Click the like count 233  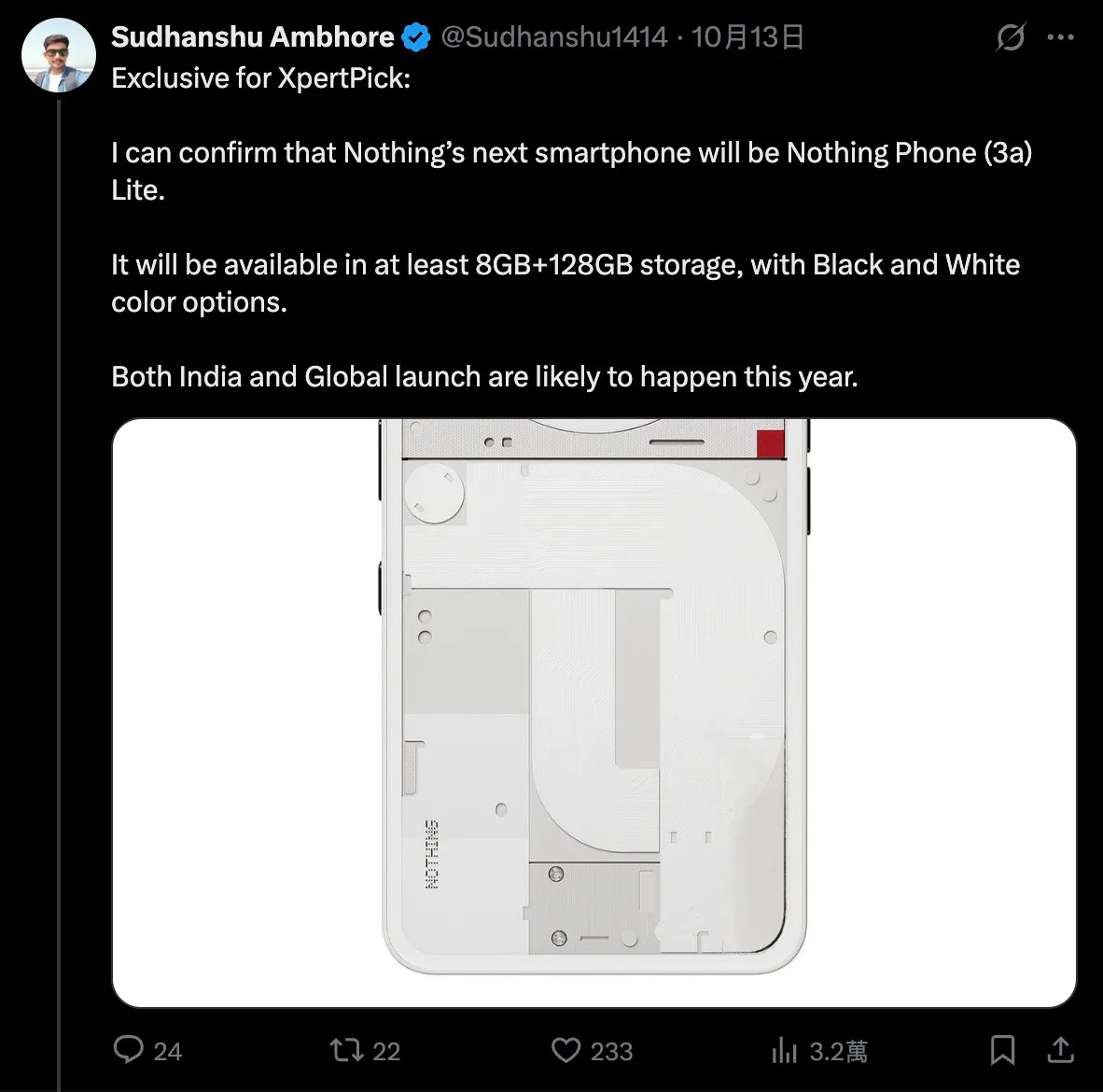click(x=611, y=1052)
